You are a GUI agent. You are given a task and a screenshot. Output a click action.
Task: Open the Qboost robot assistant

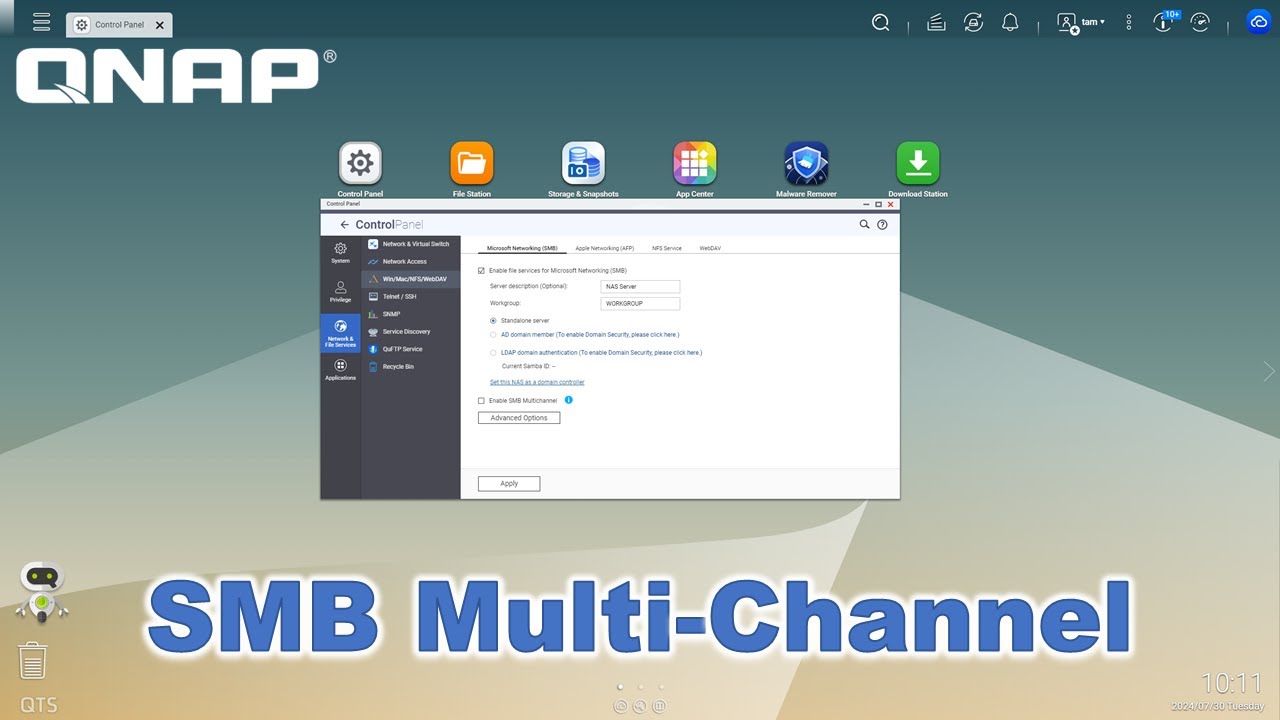(42, 592)
